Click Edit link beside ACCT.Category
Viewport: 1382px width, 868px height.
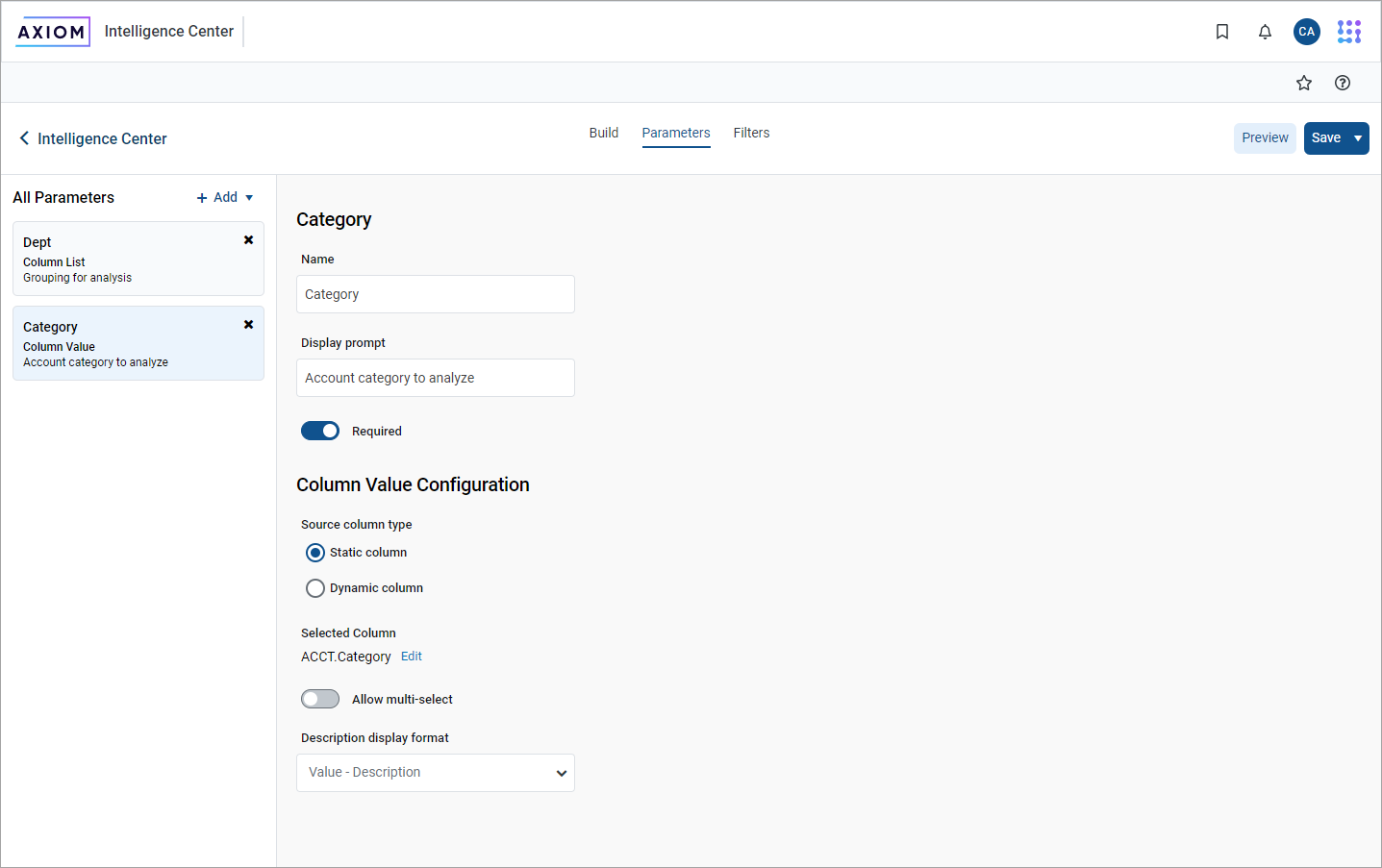[412, 657]
